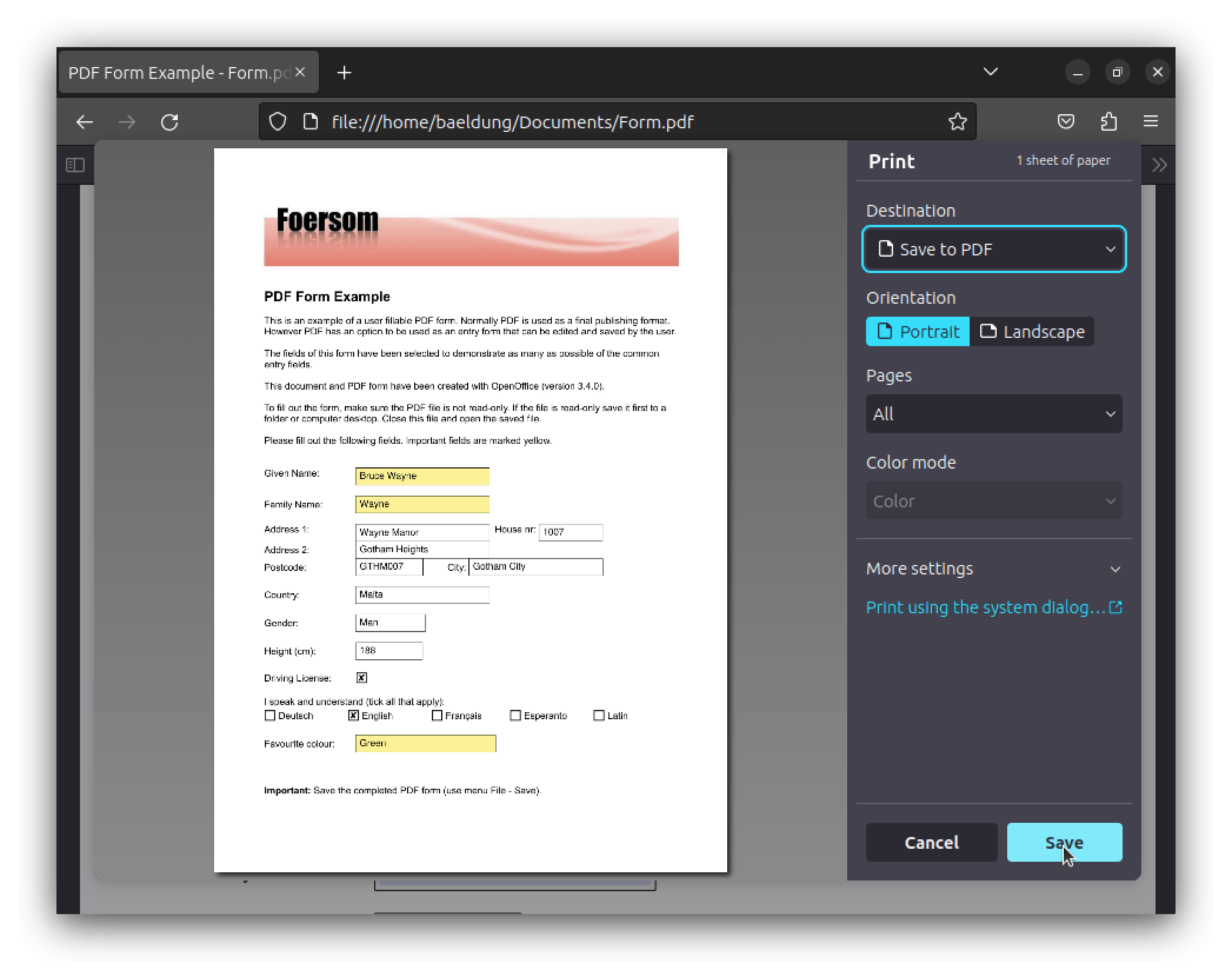Click the '1 sheet of paper' text

click(1063, 160)
